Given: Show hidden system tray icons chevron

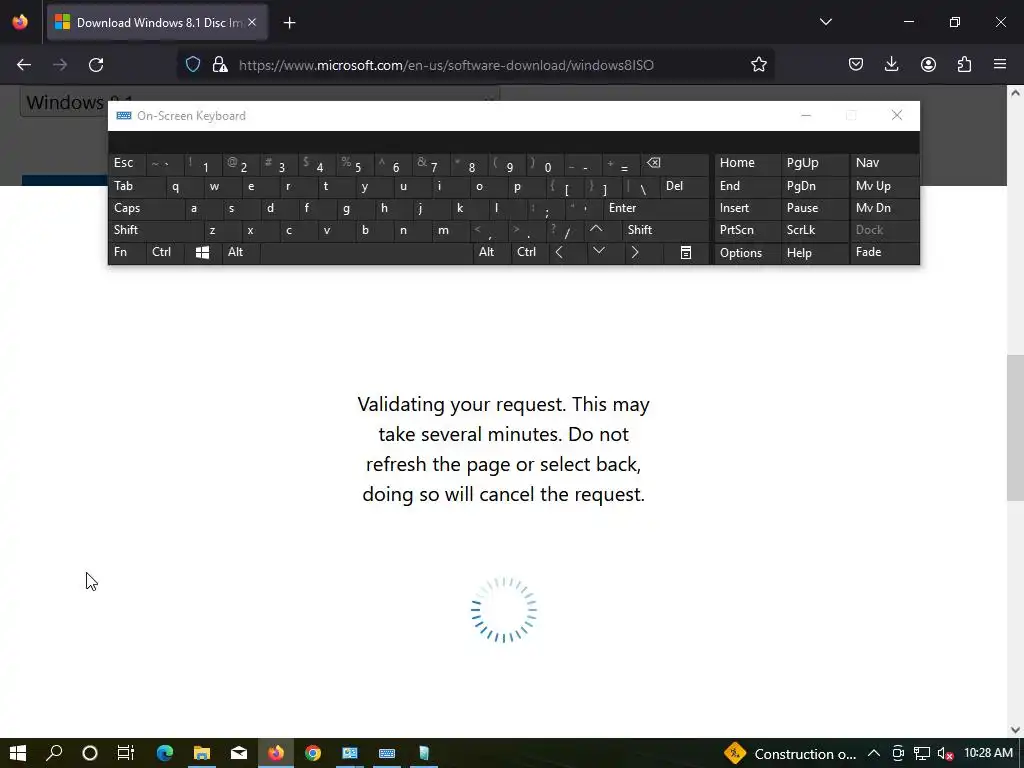Looking at the screenshot, I should pos(873,753).
